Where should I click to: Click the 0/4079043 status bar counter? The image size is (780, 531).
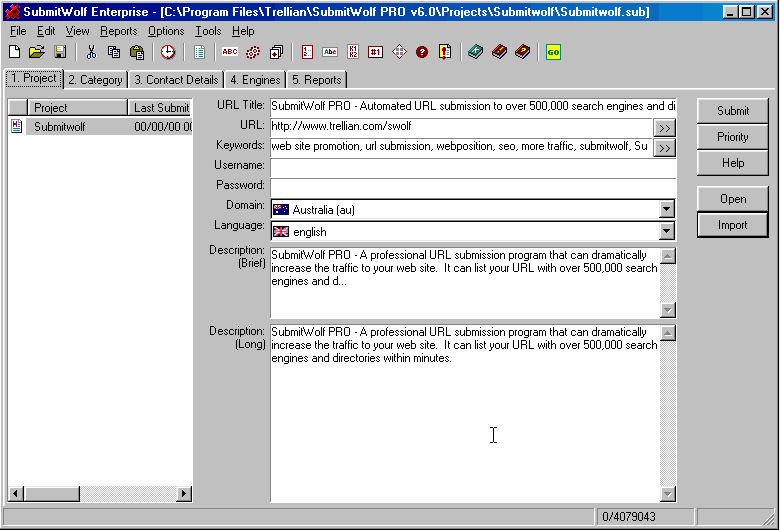645,517
